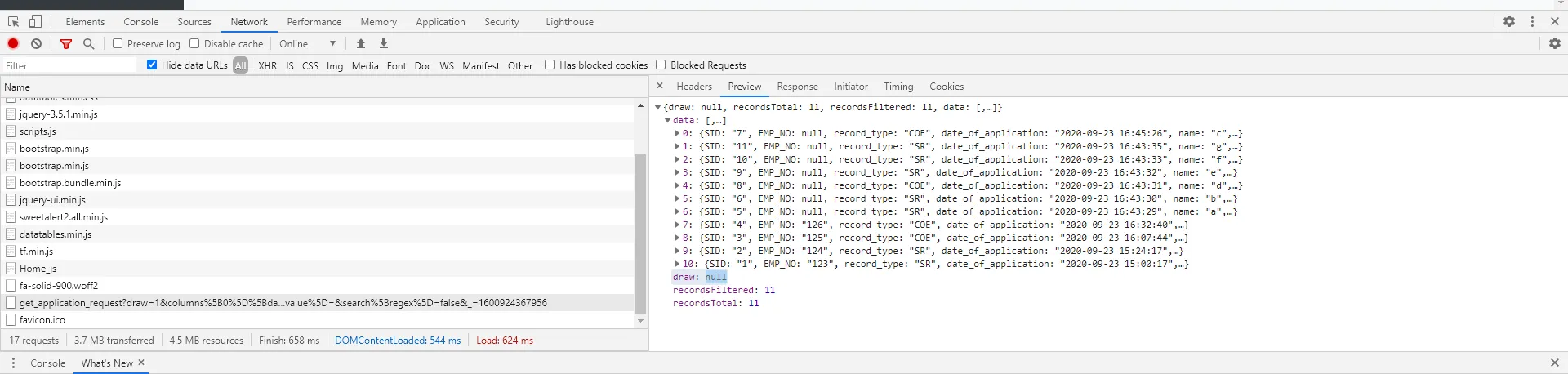This screenshot has width=1568, height=374.
Task: Expand data entry 4 with SID 8
Action: (677, 185)
